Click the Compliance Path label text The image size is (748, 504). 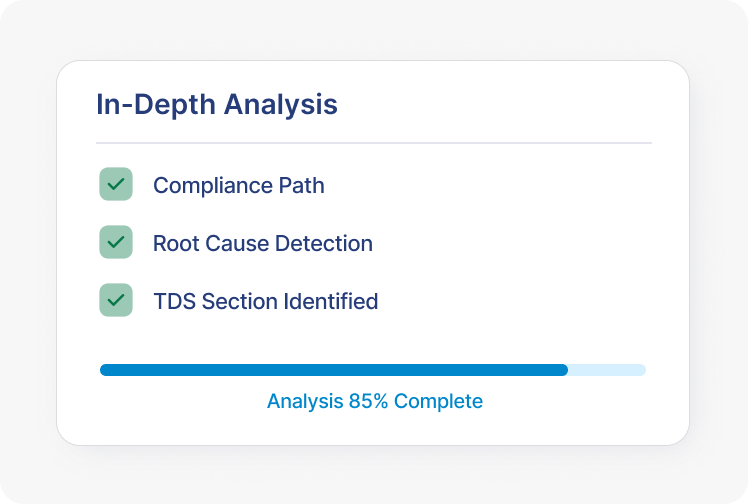(238, 185)
